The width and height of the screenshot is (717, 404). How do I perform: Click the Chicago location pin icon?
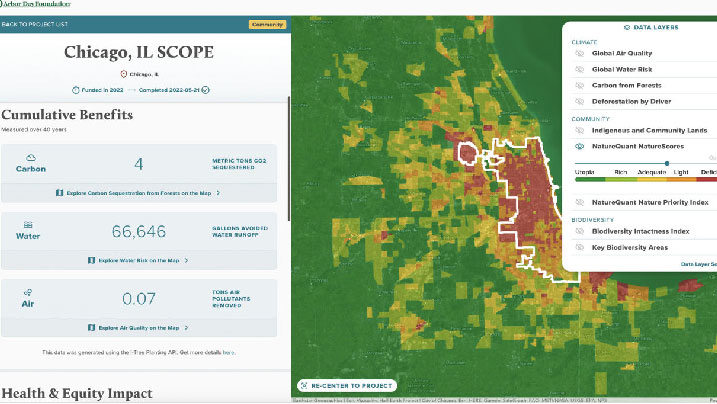[123, 74]
